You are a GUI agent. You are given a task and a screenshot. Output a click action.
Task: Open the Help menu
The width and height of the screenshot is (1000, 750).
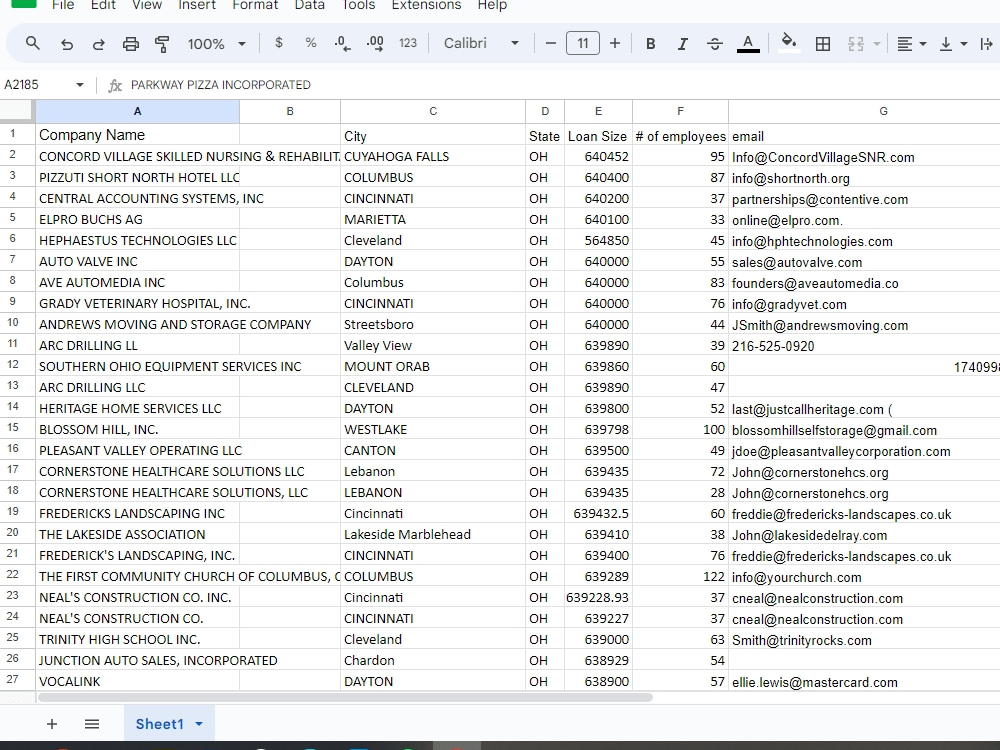coord(492,5)
